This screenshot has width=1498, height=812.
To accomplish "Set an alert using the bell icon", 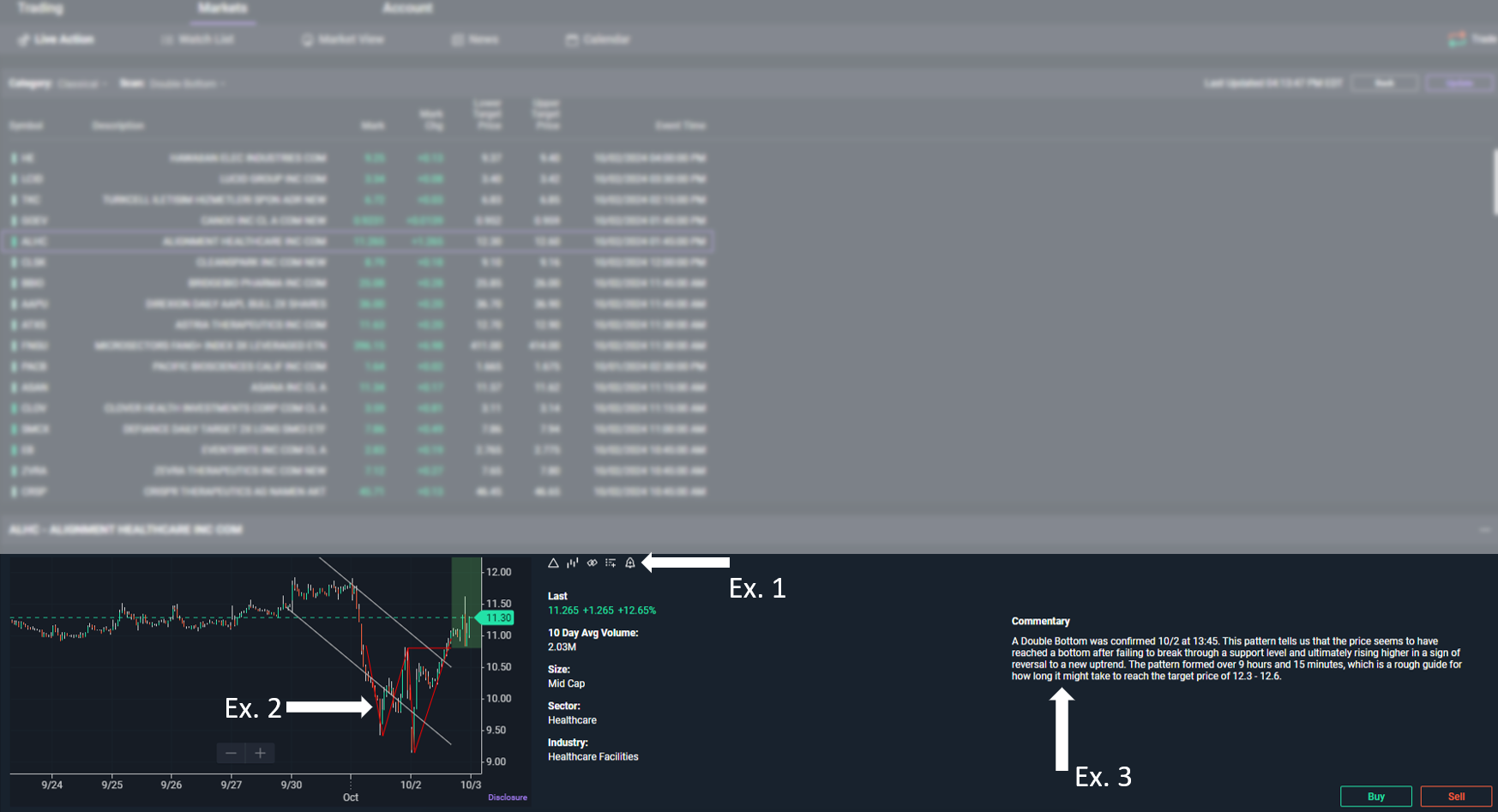I will pos(630,563).
